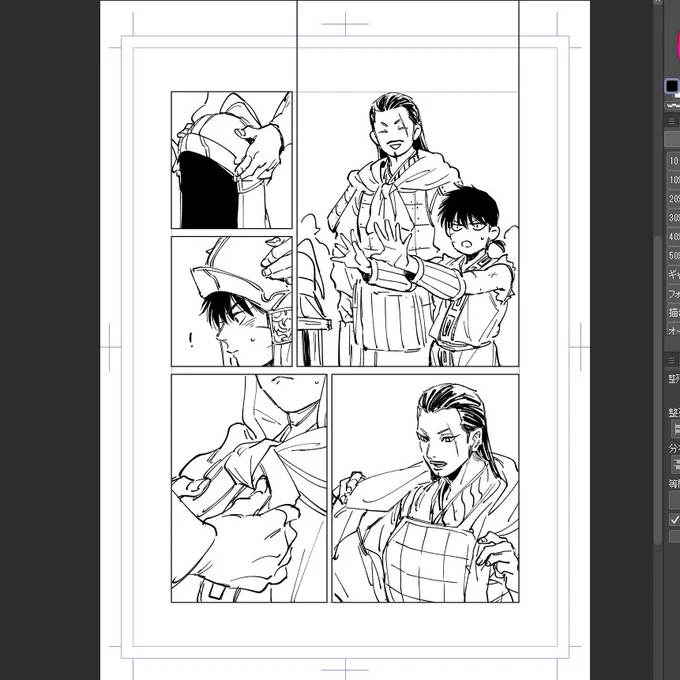Select the list row starting with ギャ
The image size is (680, 680).
673,275
